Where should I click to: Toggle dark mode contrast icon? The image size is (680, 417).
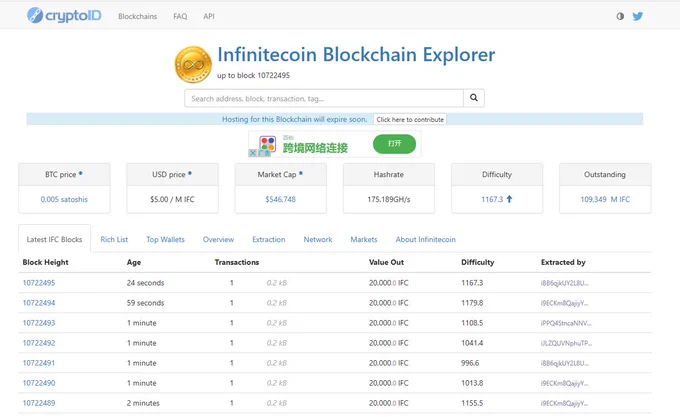(620, 16)
